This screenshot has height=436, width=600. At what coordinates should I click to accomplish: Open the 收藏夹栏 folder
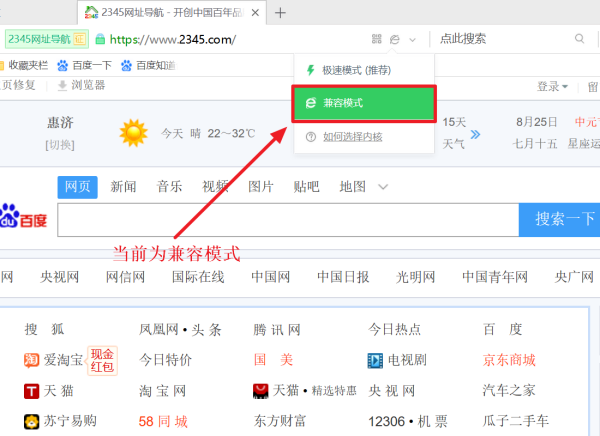click(24, 65)
